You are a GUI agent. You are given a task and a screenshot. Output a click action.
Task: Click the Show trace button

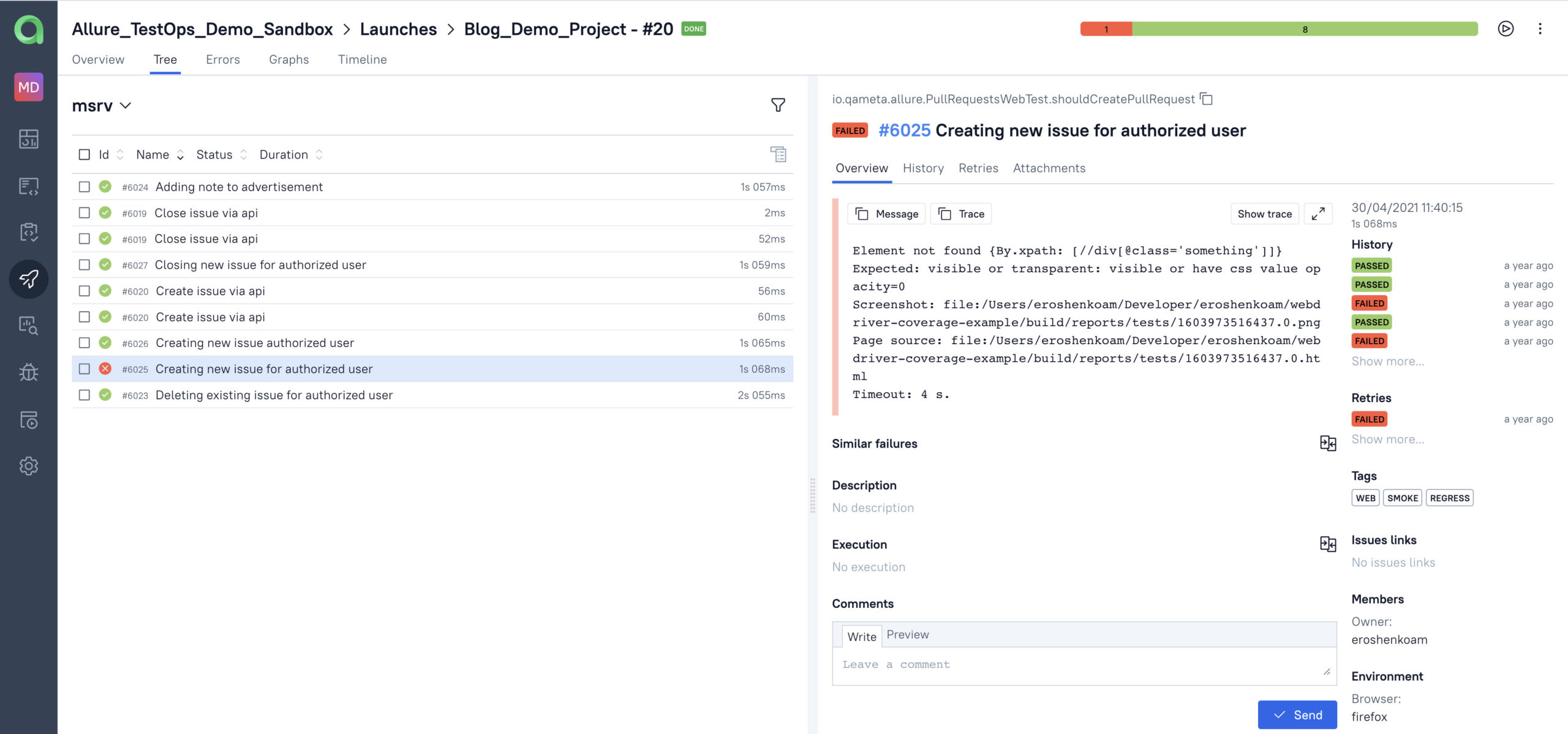[1264, 214]
